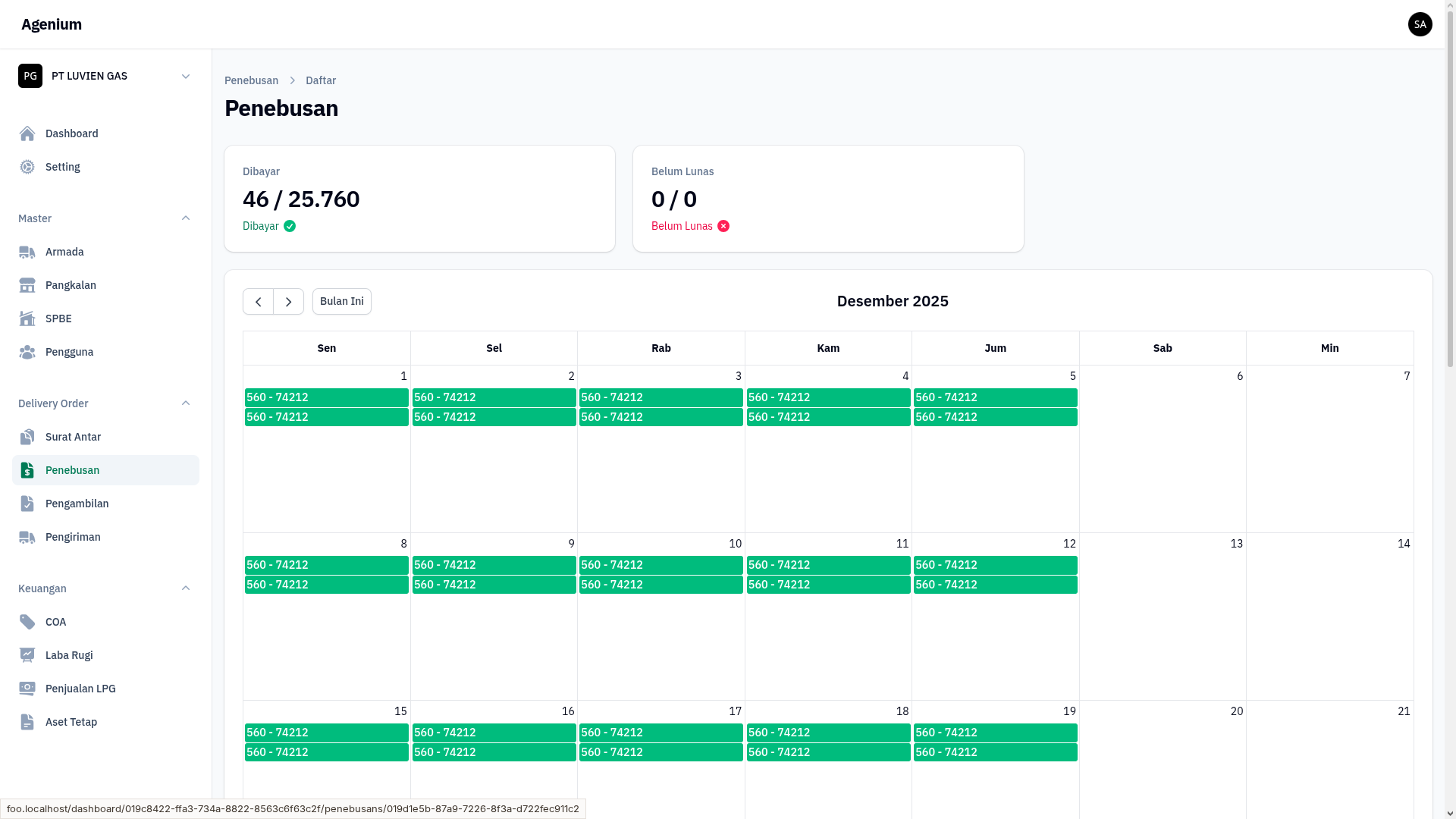Open the Penjualan LPG menu item
This screenshot has width=1456, height=819.
[x=105, y=689]
